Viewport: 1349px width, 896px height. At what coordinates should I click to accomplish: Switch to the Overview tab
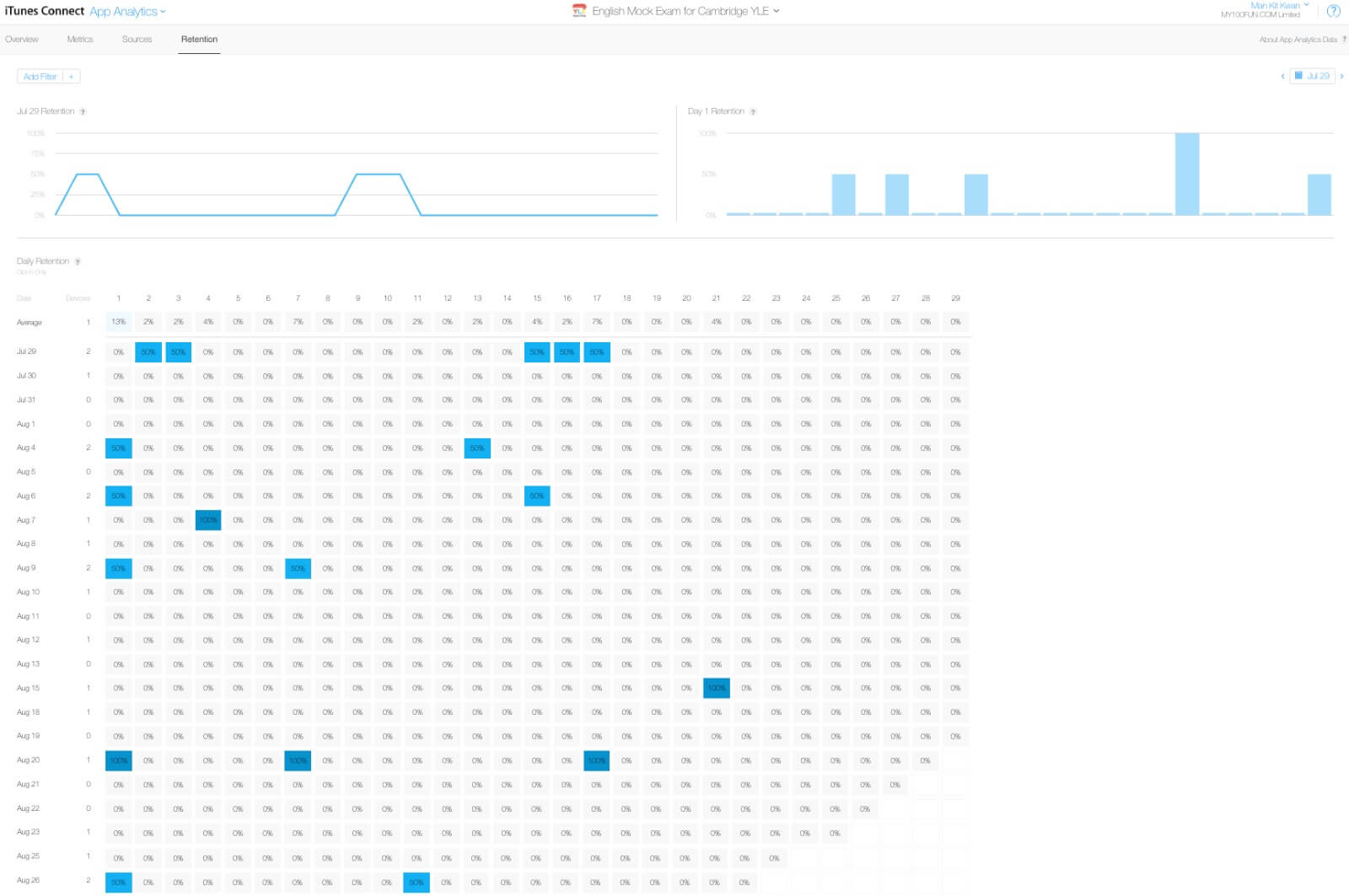tap(22, 40)
